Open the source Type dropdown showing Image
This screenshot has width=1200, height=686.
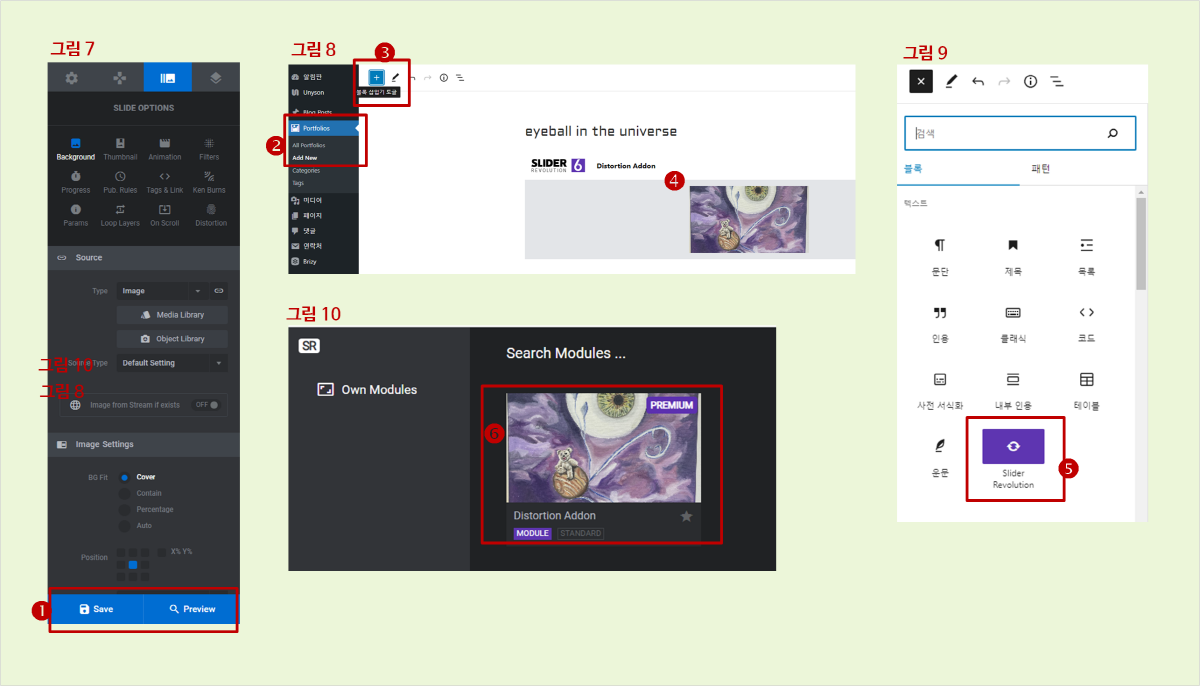click(160, 291)
